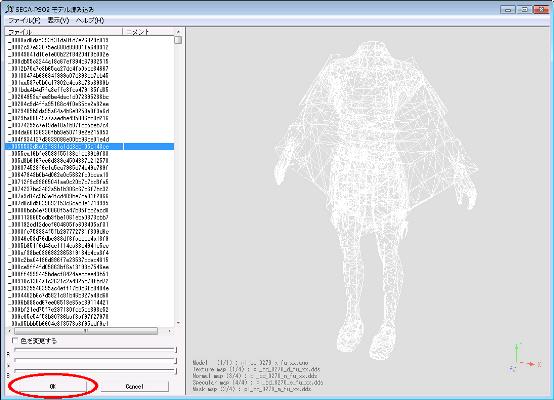The width and height of the screenshot is (554, 400).
Task: Open the ヘルプ(H) menu
Action: (90, 20)
